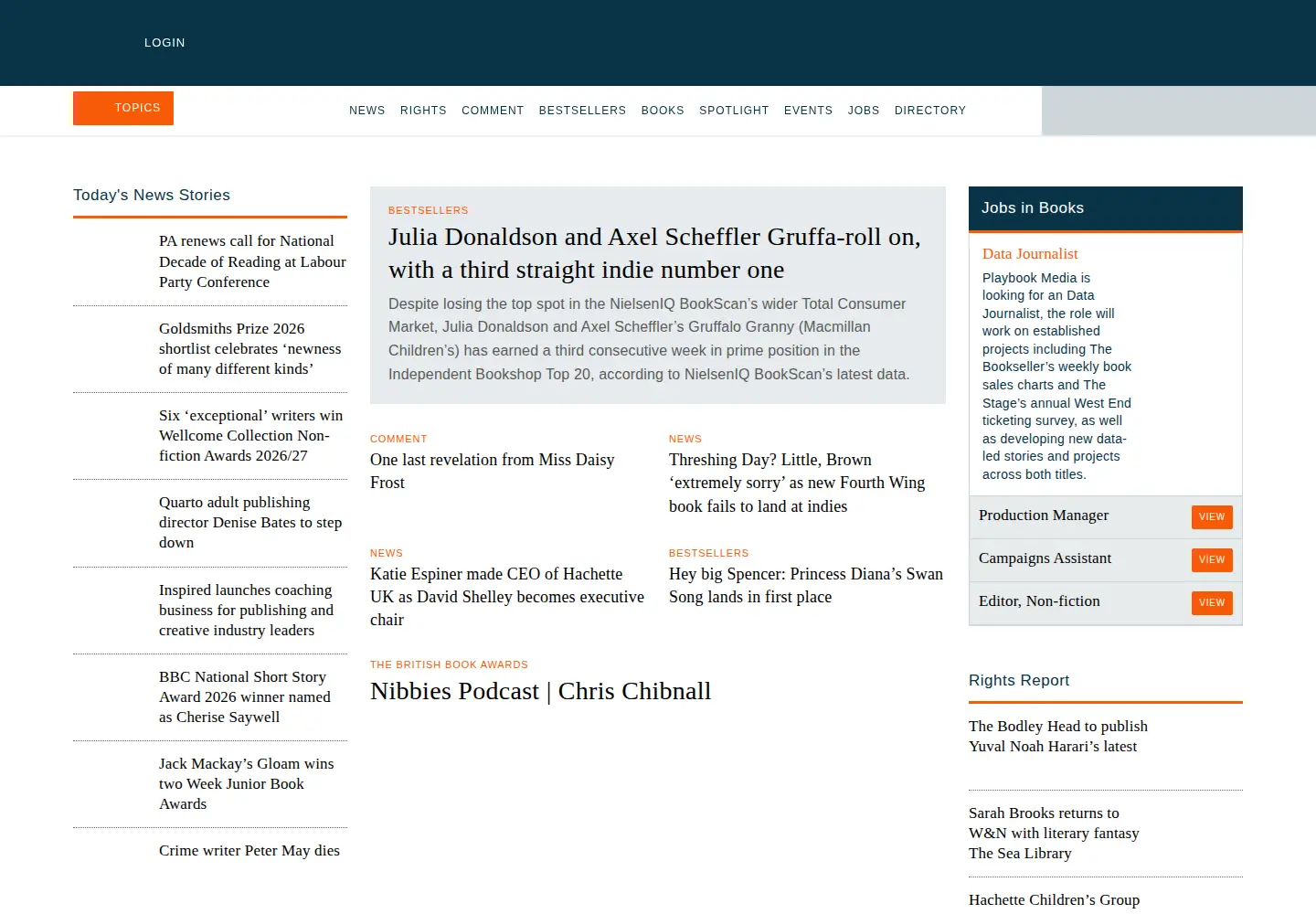The width and height of the screenshot is (1316, 914).
Task: Open the Rights Report section heading
Action: tap(1019, 680)
